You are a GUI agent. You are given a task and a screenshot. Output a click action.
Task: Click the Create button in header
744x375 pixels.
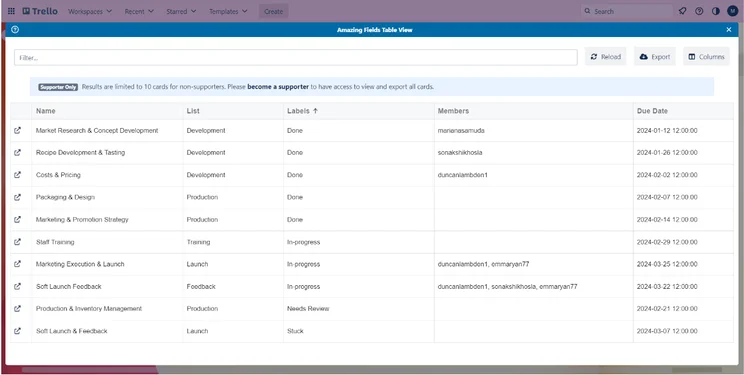(273, 11)
